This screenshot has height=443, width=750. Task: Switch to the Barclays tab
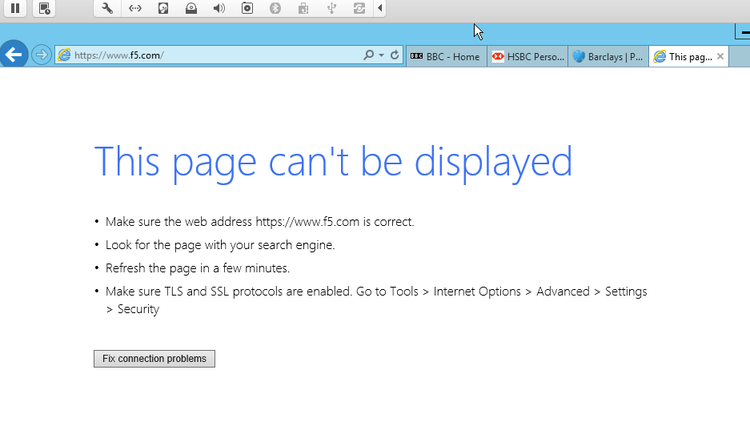tap(608, 56)
